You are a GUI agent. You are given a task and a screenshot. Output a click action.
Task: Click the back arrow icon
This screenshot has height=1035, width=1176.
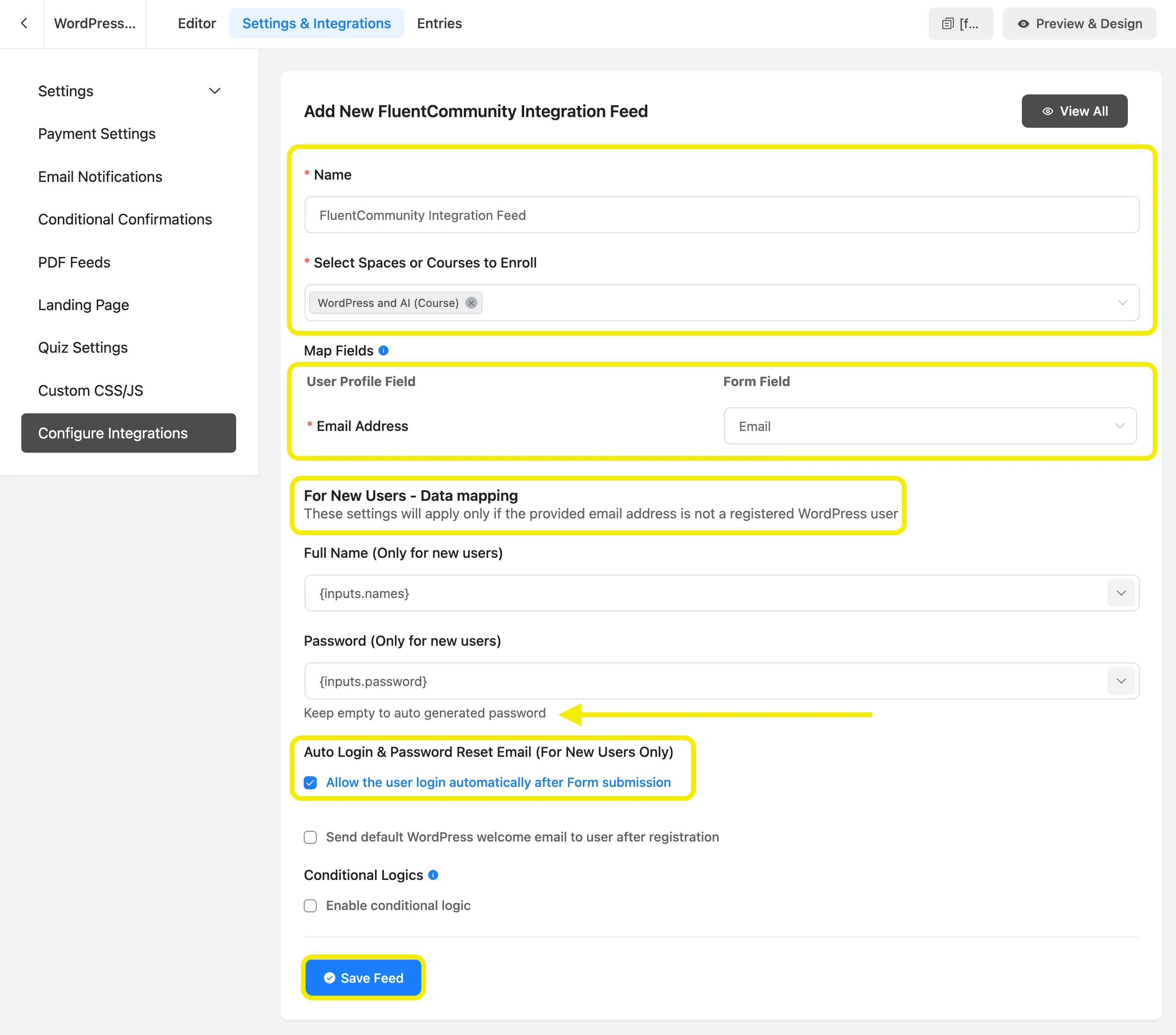[24, 24]
